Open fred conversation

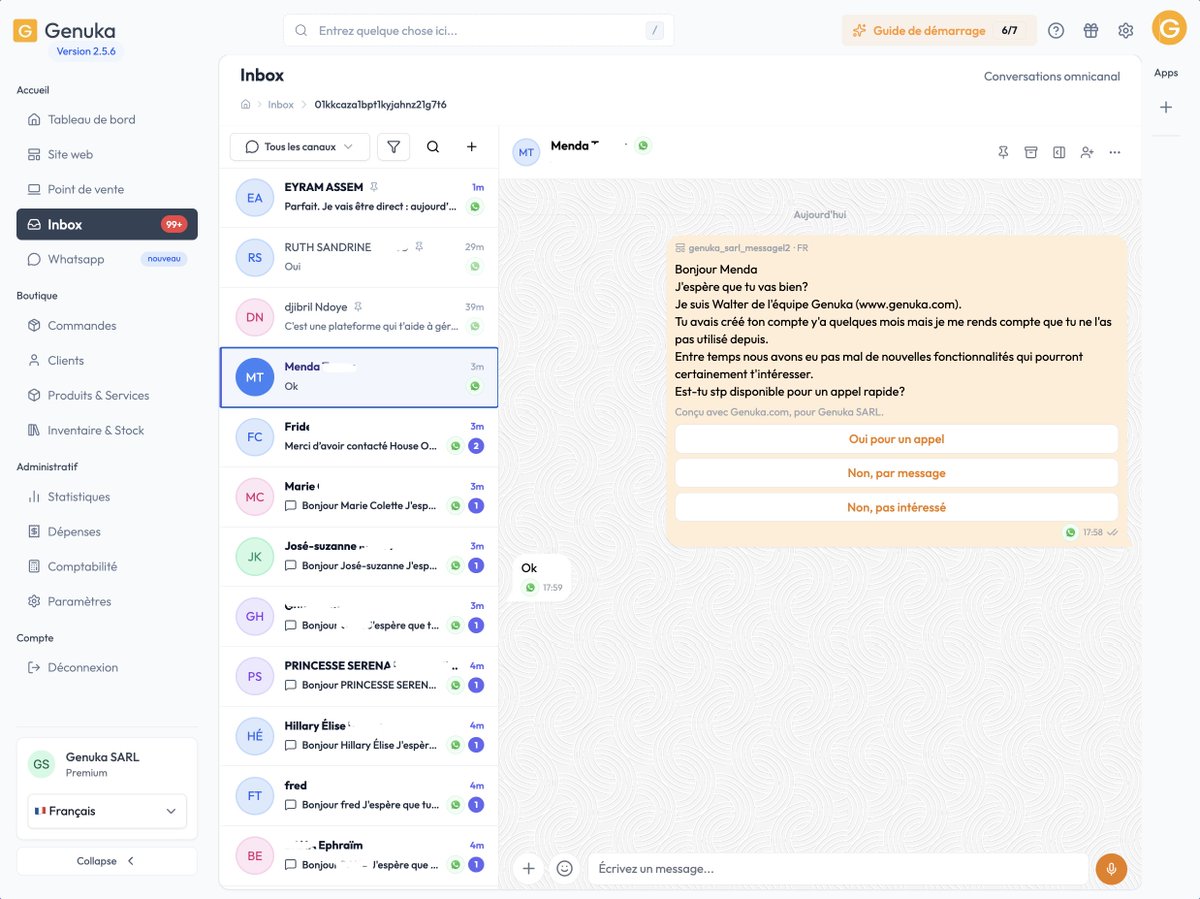pyautogui.click(x=359, y=797)
